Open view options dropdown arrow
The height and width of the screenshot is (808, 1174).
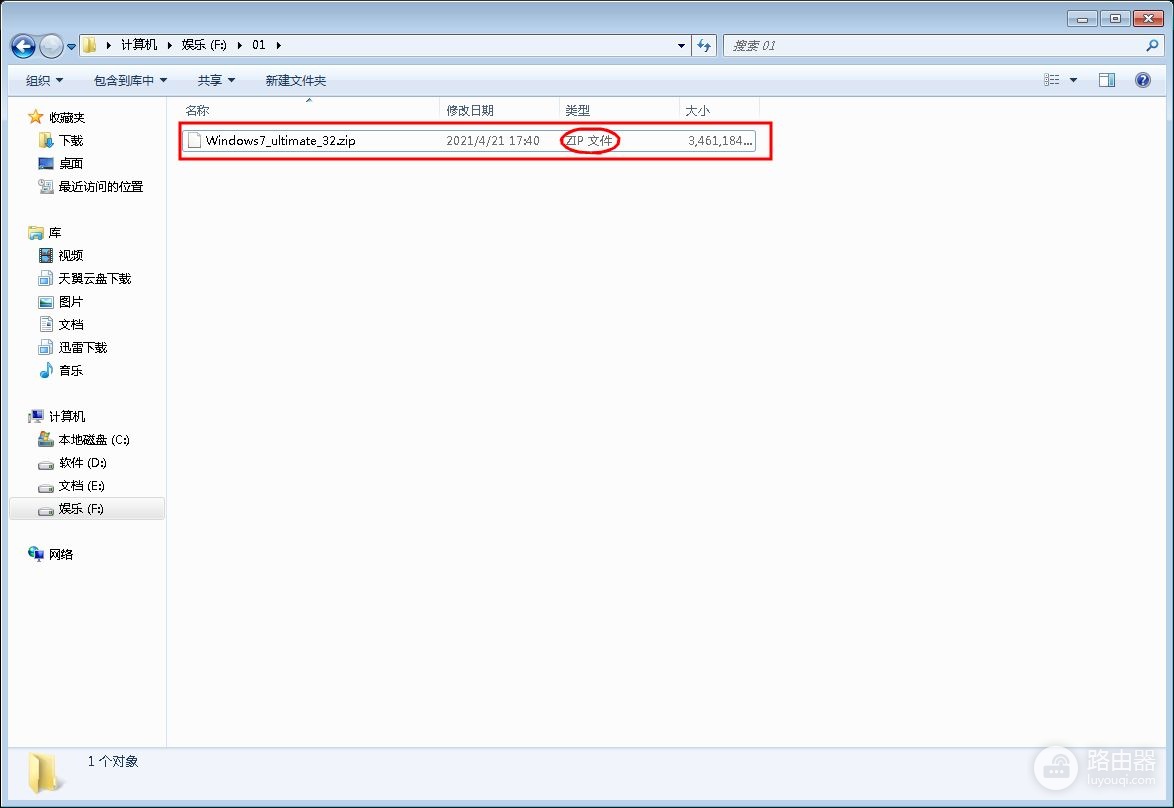[1073, 80]
